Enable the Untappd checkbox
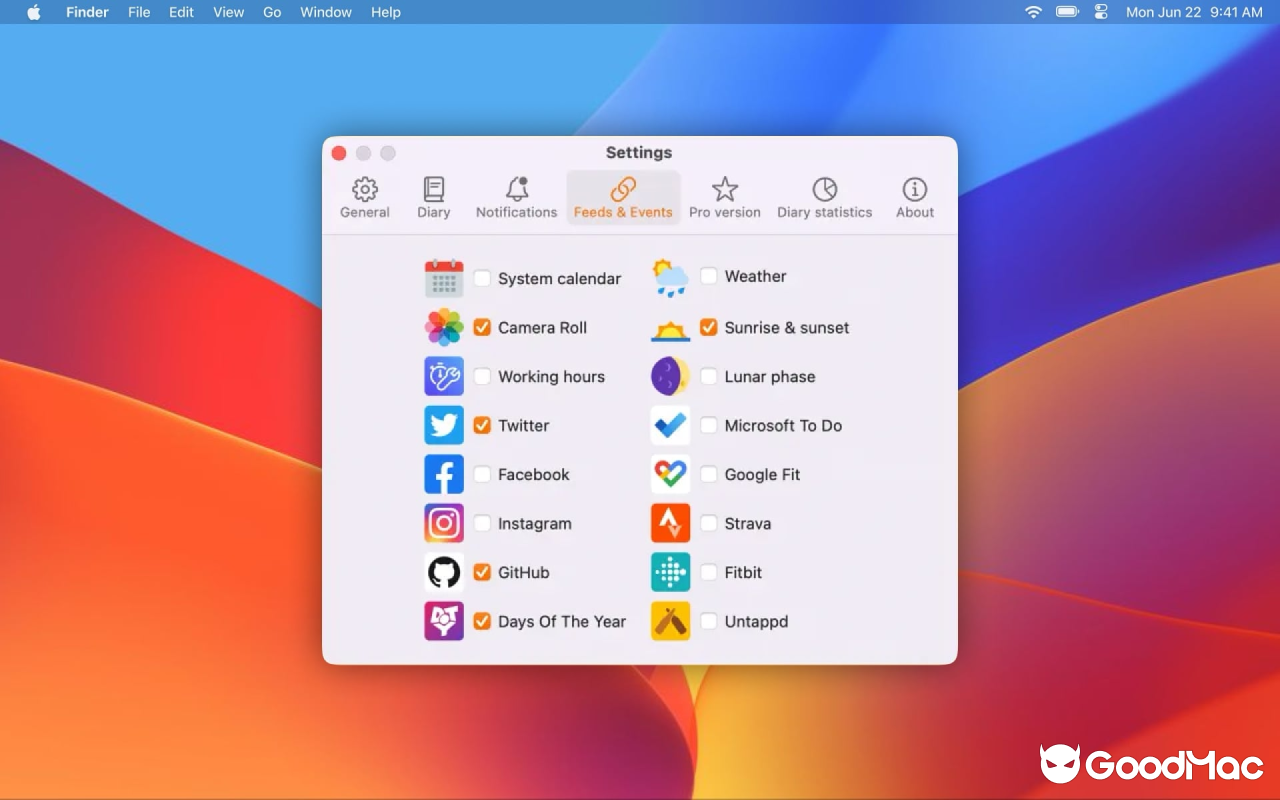1280x800 pixels. pos(708,621)
